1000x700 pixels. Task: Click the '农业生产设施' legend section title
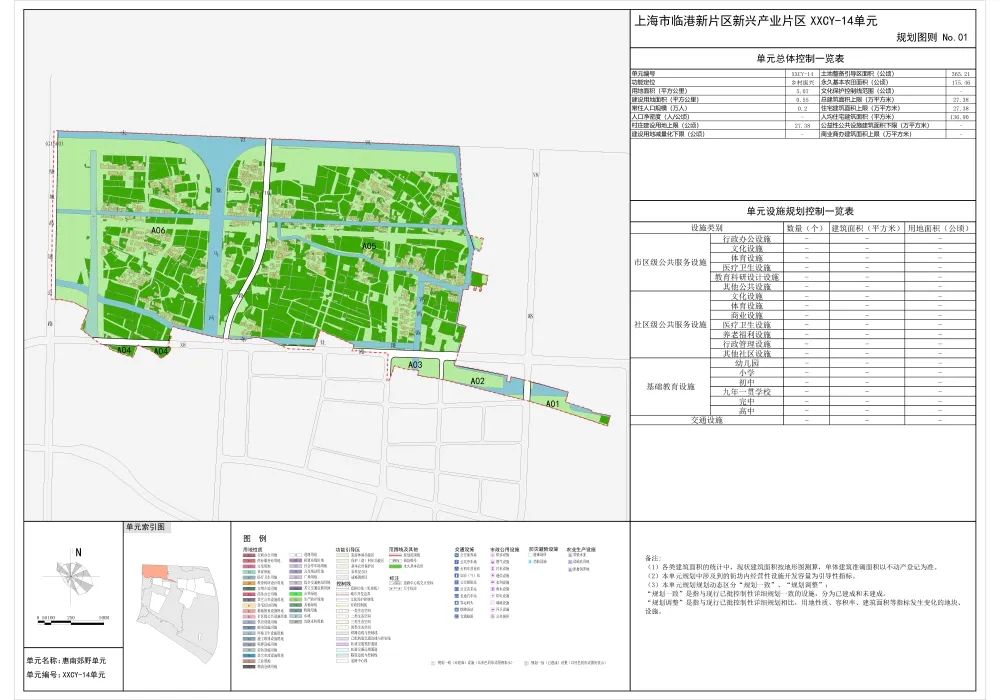pos(581,549)
